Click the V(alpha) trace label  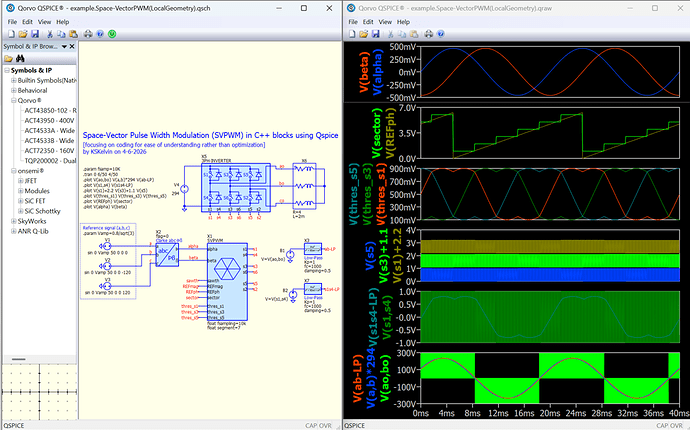coord(378,72)
